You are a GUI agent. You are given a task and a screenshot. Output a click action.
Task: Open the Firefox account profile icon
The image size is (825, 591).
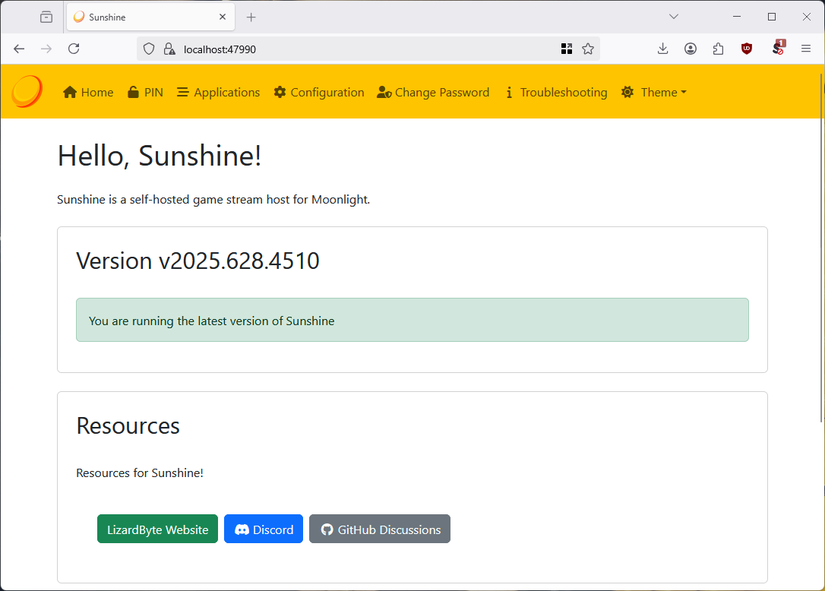(690, 48)
